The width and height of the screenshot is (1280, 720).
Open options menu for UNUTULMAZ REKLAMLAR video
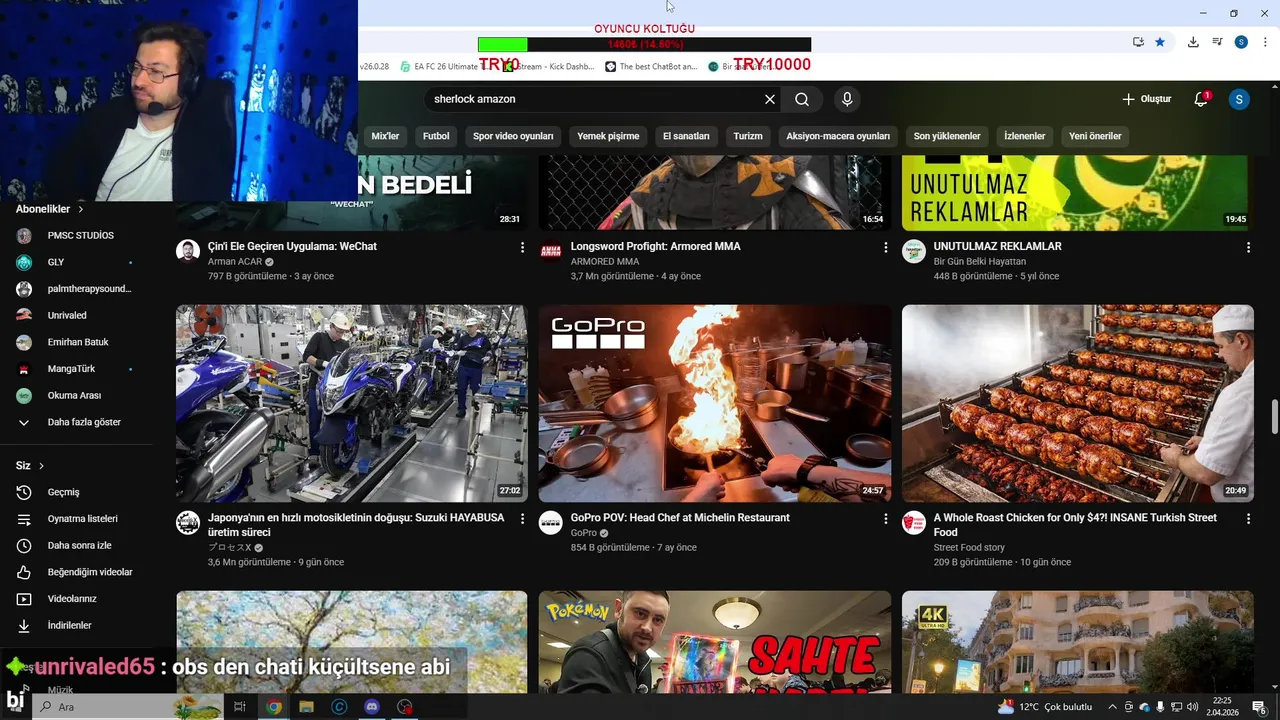point(1248,247)
